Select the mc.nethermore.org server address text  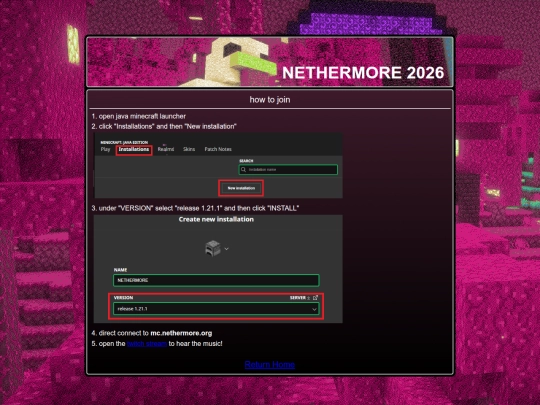pyautogui.click(x=181, y=333)
